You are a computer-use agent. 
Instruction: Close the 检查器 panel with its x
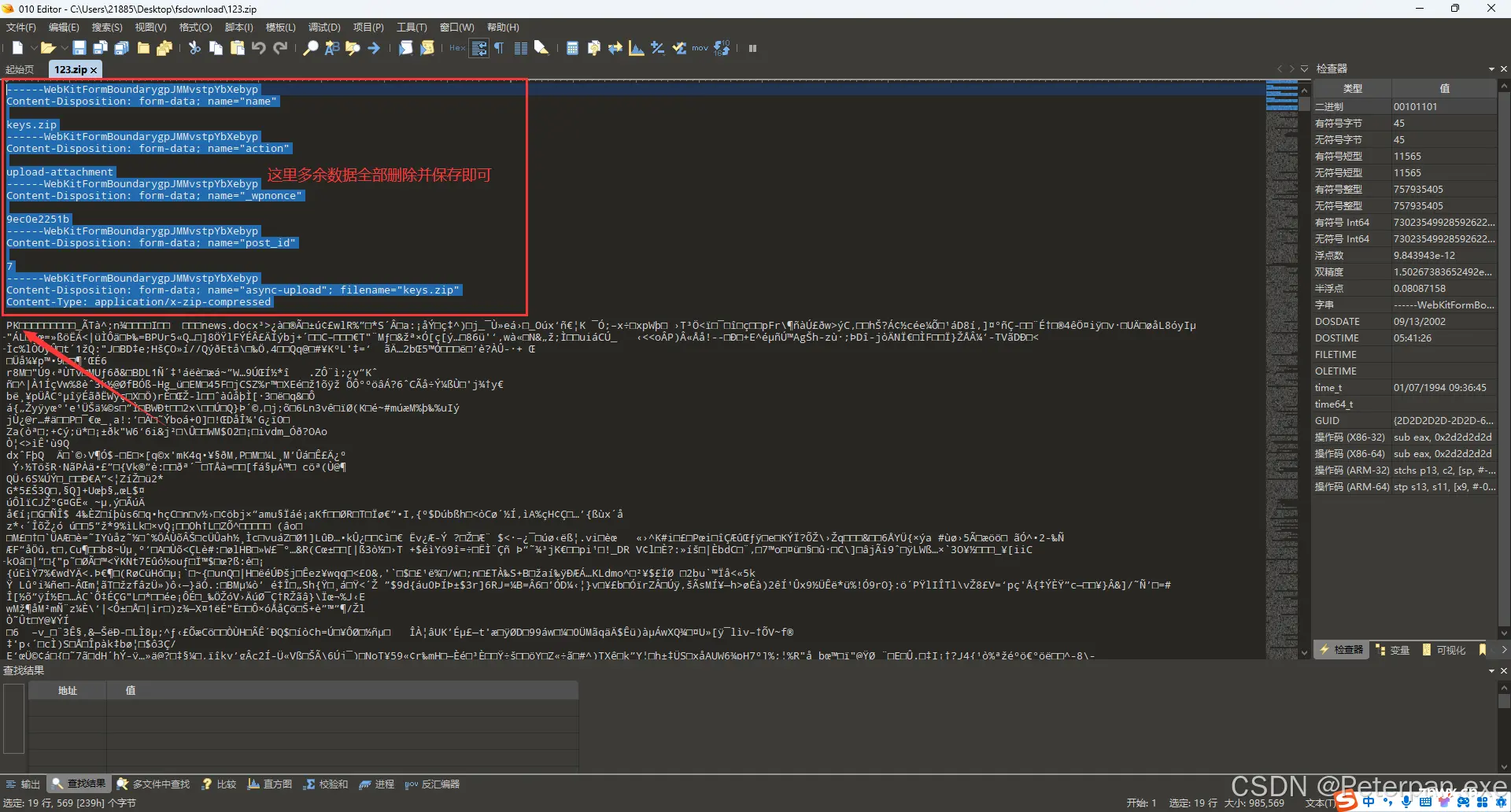[x=1503, y=68]
